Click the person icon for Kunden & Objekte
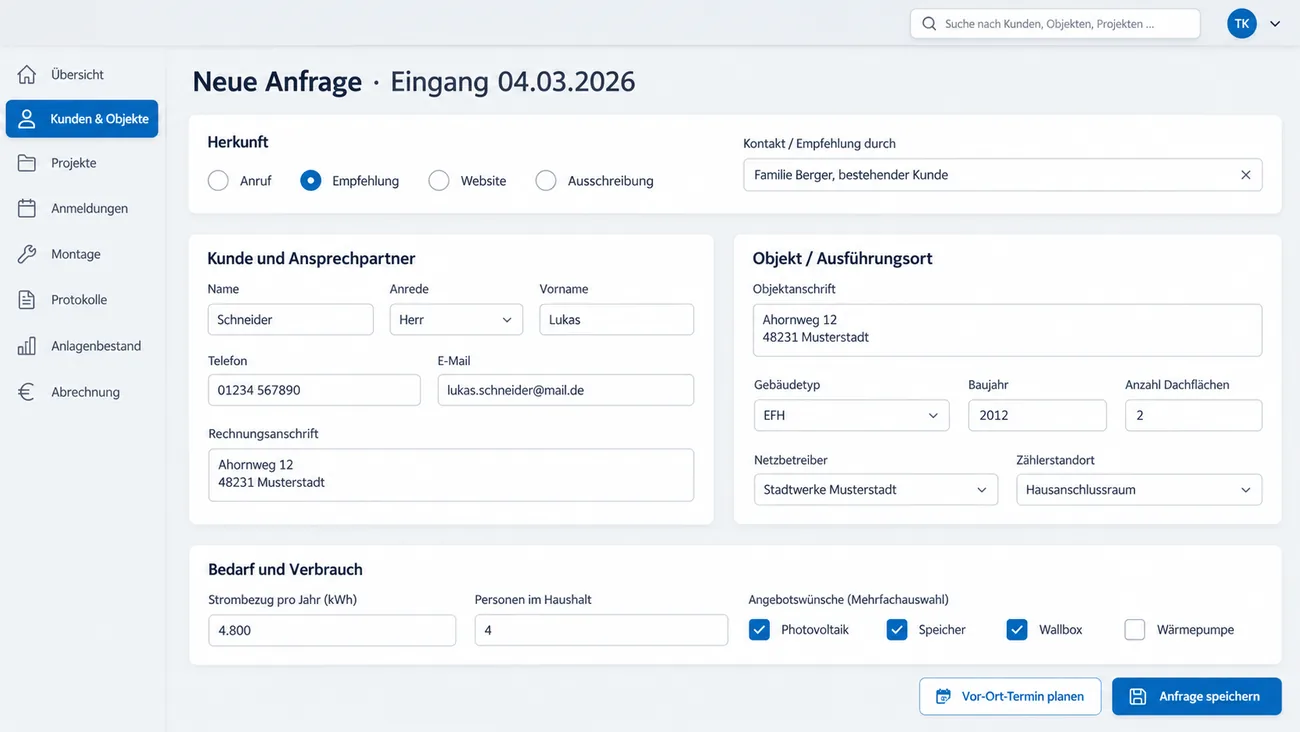 27,119
